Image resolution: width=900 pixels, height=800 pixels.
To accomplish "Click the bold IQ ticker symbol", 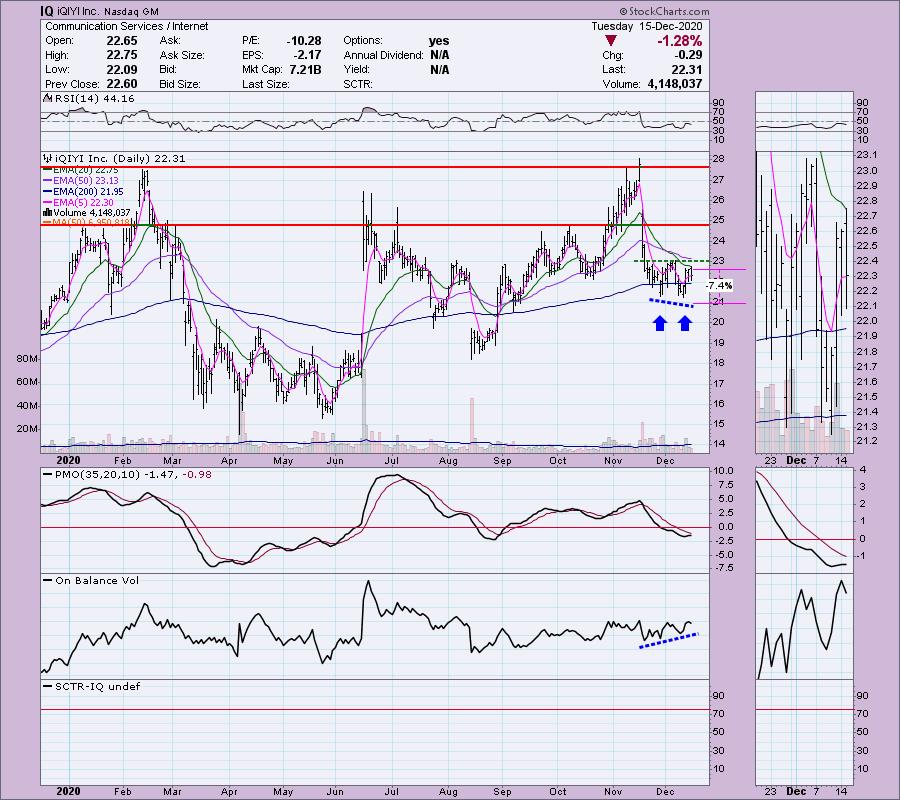I will click(x=46, y=11).
